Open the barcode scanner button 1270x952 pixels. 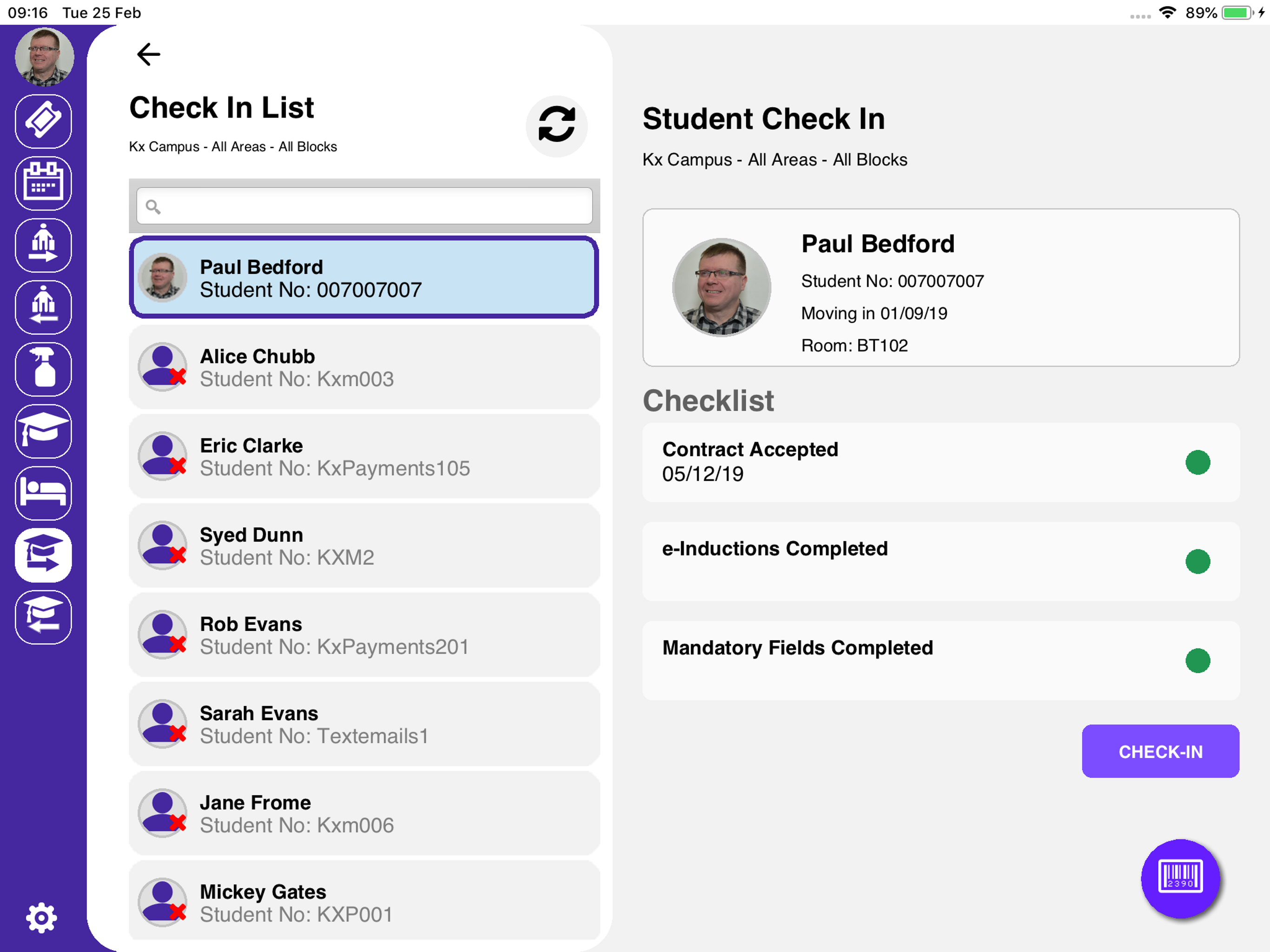click(x=1180, y=877)
